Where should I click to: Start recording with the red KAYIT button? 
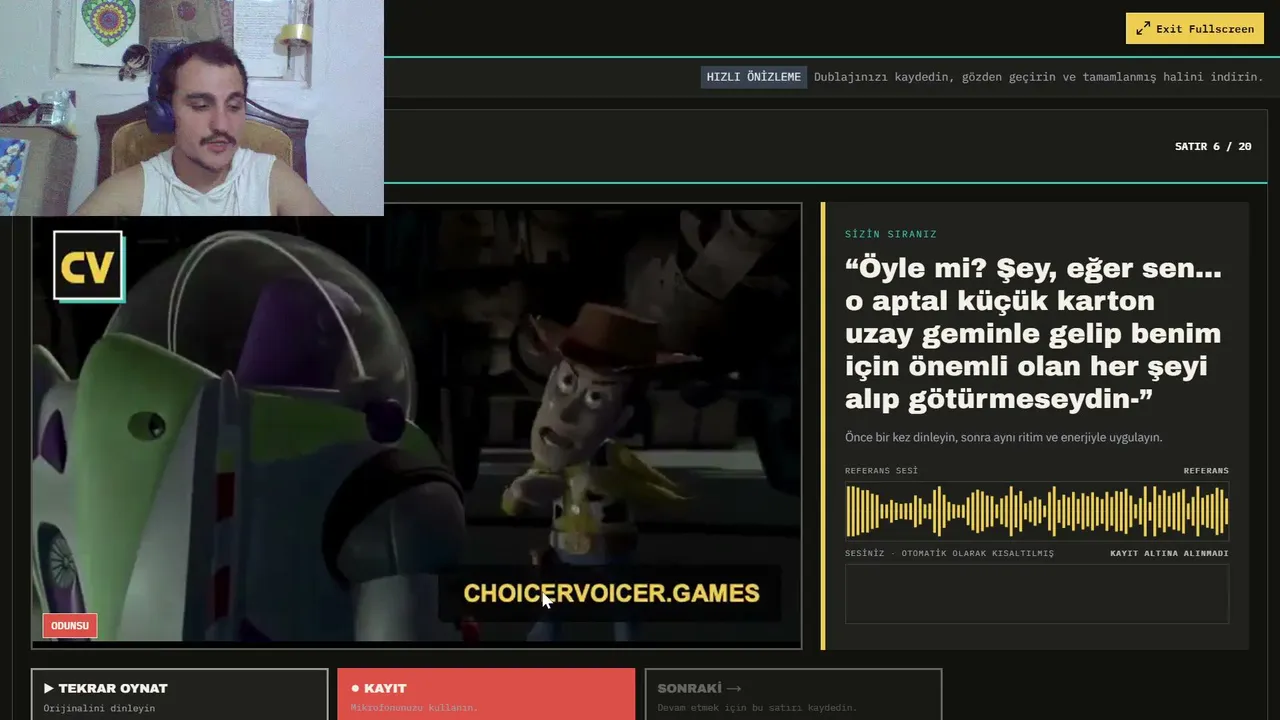click(x=486, y=694)
